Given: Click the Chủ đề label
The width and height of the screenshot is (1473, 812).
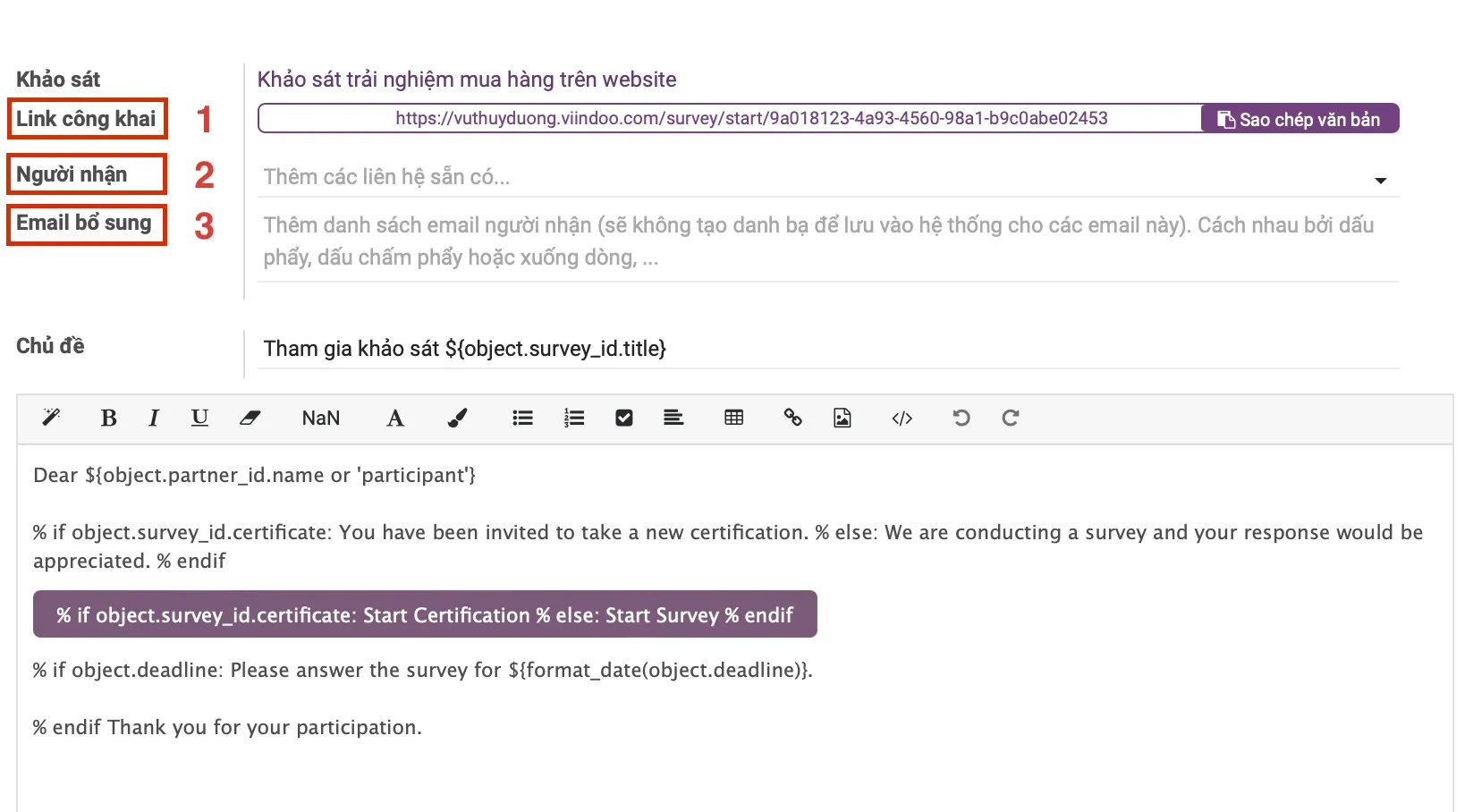Looking at the screenshot, I should (x=50, y=346).
